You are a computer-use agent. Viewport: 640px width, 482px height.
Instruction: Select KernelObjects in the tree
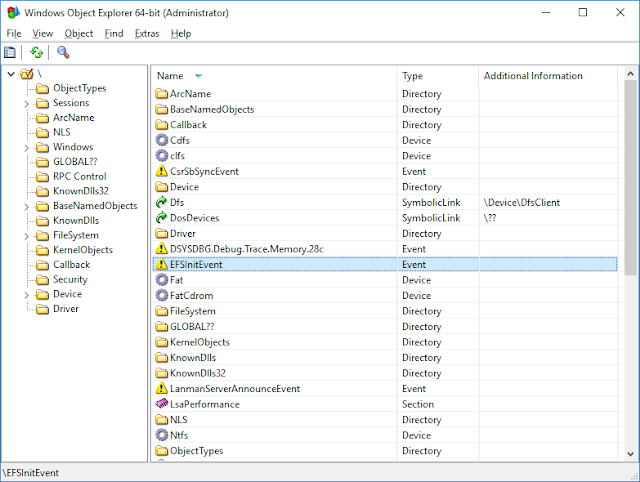83,250
